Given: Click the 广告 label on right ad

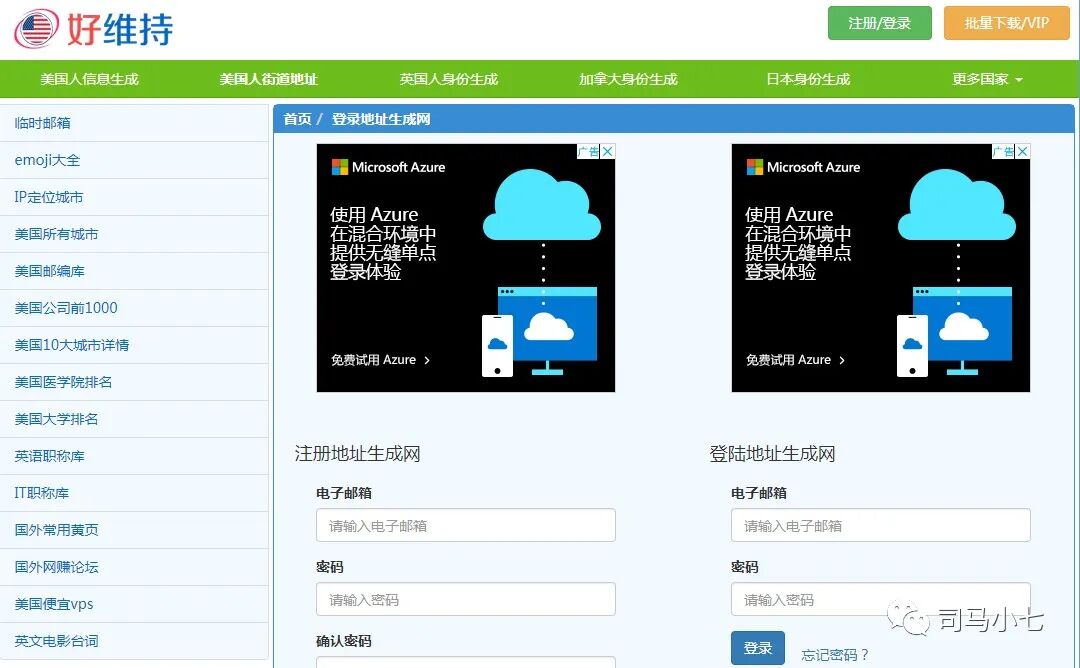Looking at the screenshot, I should [1004, 152].
